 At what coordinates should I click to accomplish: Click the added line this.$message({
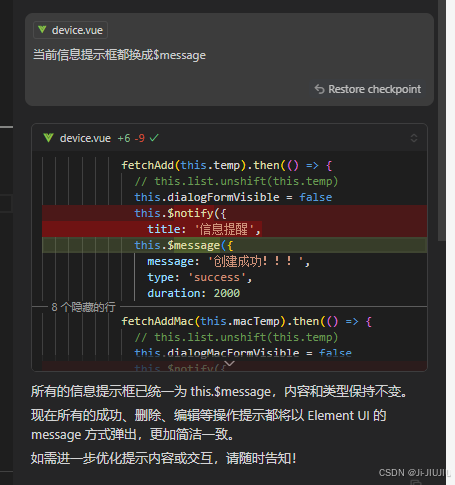tap(235, 245)
